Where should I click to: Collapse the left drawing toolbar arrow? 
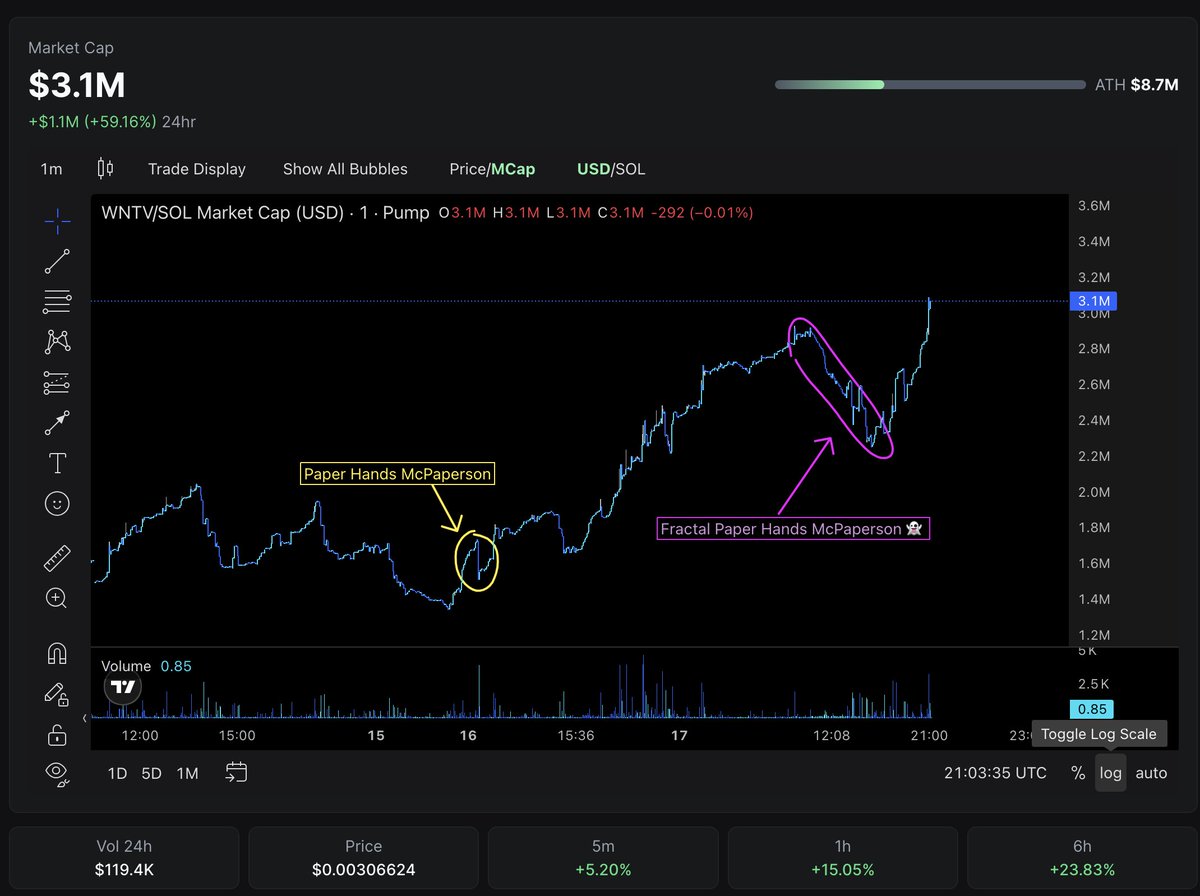(x=85, y=717)
